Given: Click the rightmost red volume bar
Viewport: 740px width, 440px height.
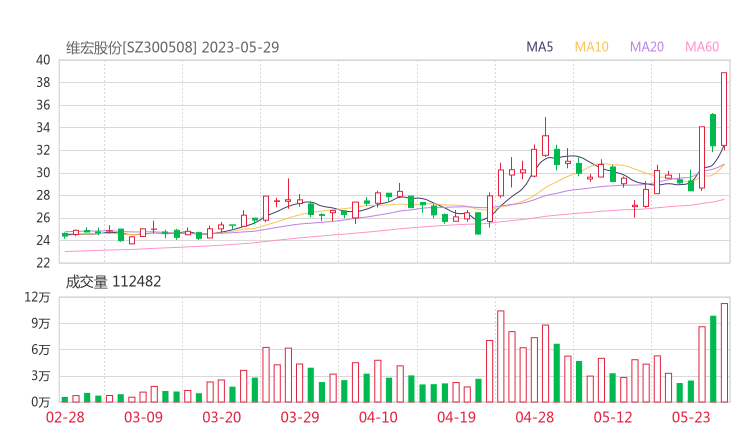Looking at the screenshot, I should [724, 353].
